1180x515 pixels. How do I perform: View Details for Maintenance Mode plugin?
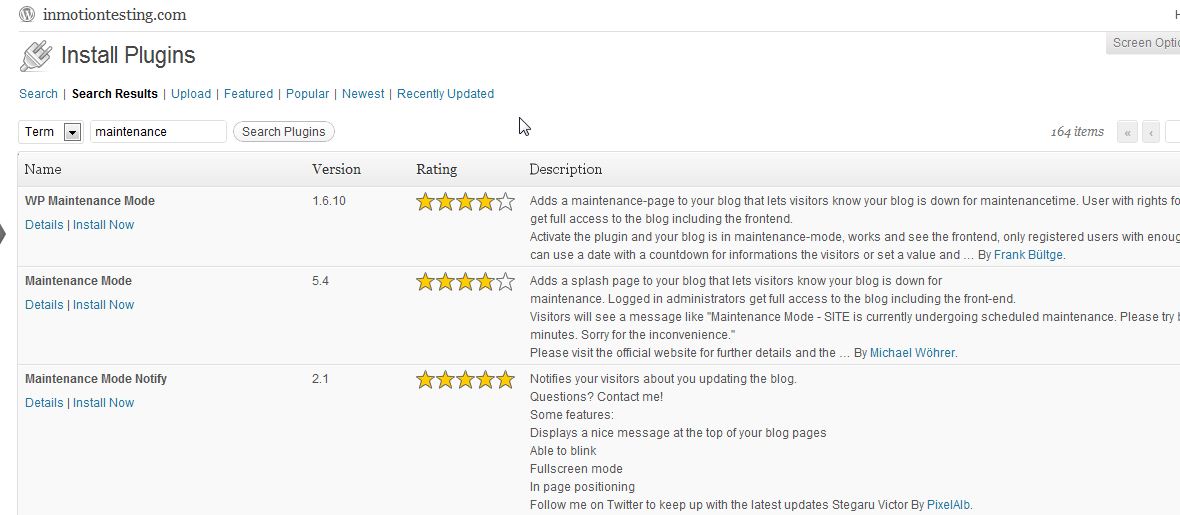pos(44,305)
